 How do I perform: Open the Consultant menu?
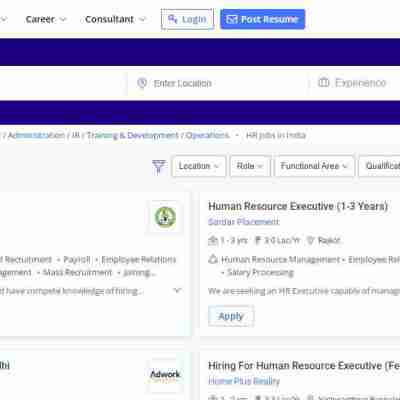[x=115, y=19]
